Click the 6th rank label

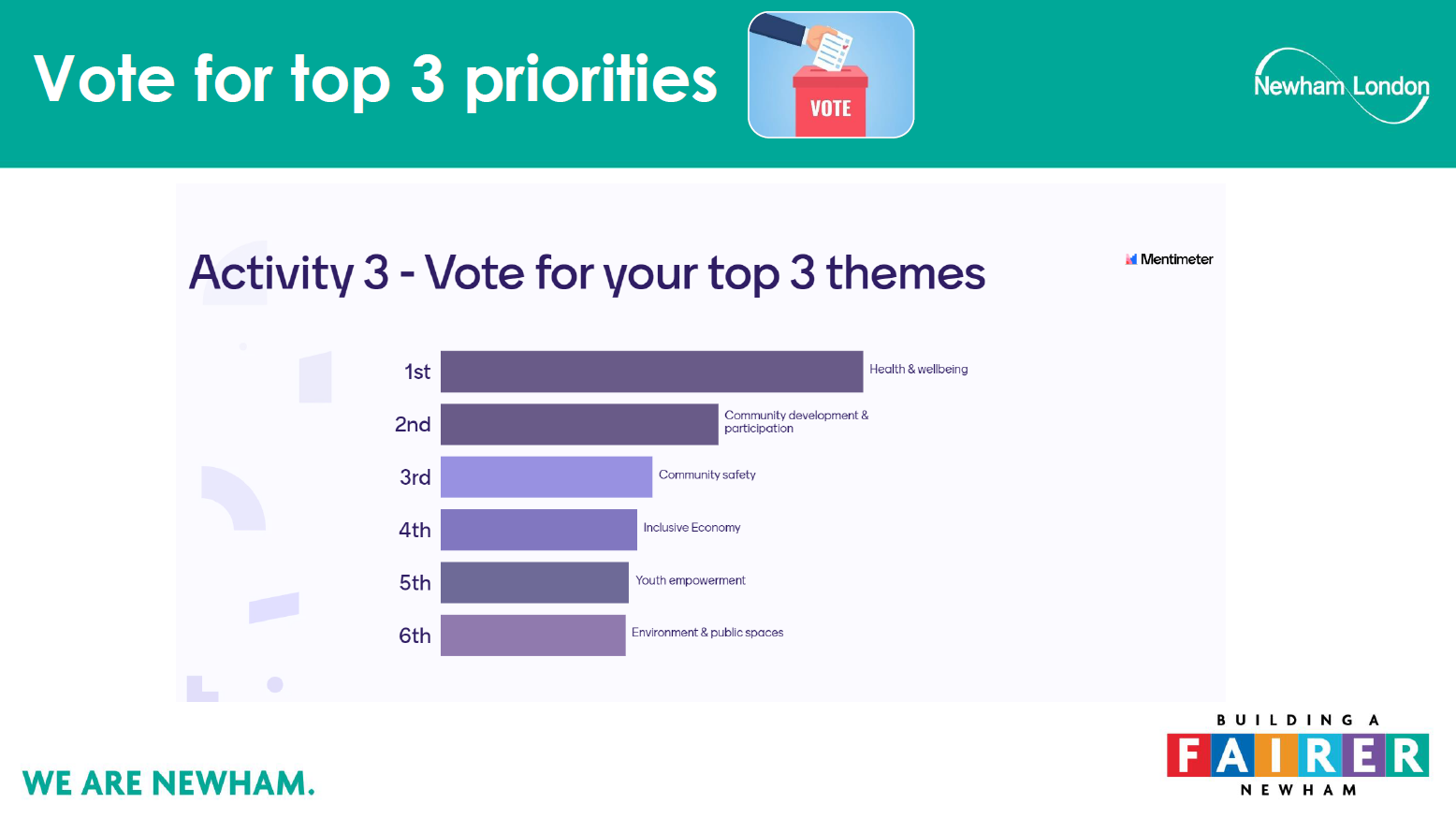[x=415, y=636]
